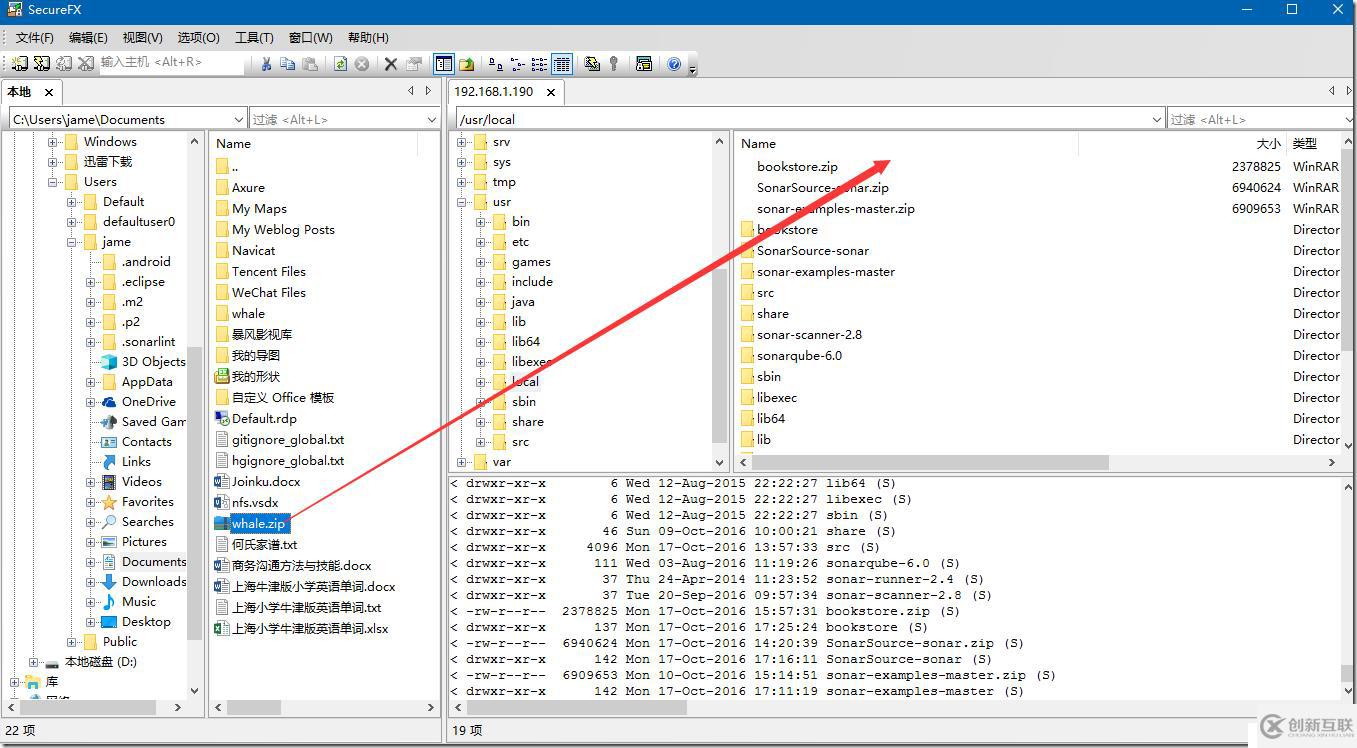Click the remote file list horizontal scrollbar

coord(930,462)
